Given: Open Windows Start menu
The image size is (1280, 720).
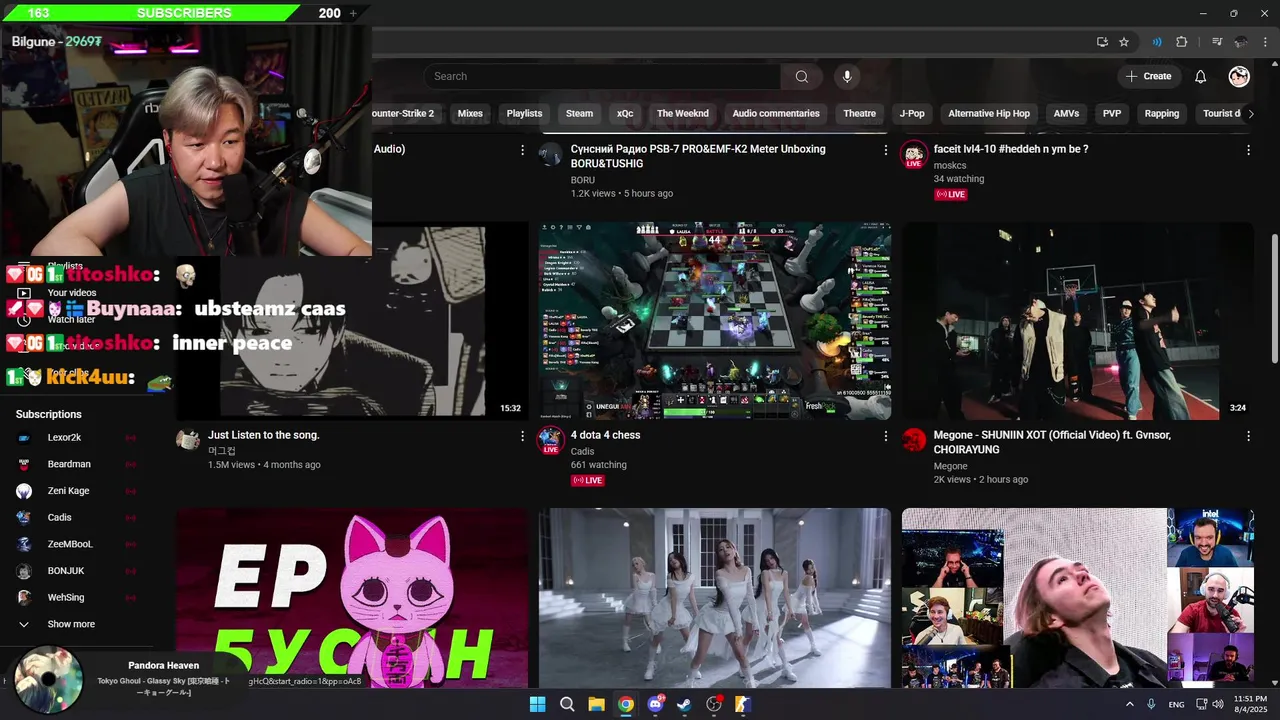Looking at the screenshot, I should click(x=537, y=704).
